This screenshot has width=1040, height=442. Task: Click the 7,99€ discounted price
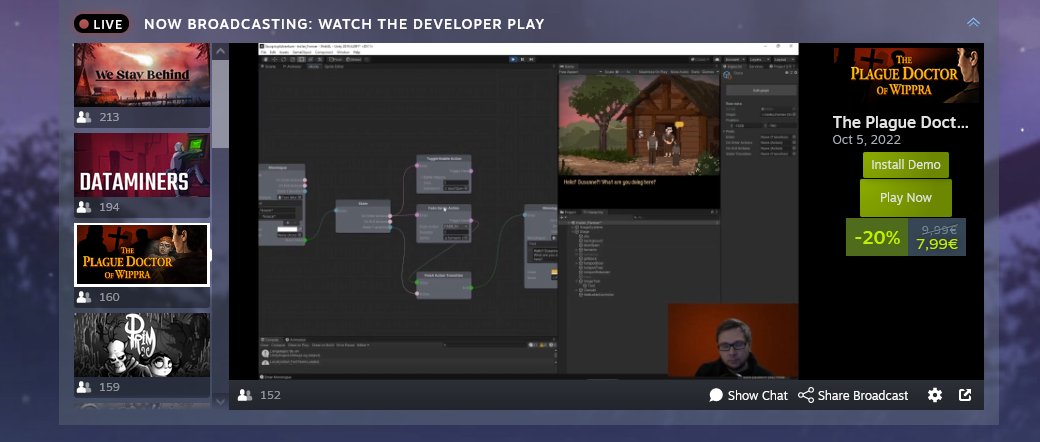[x=937, y=244]
